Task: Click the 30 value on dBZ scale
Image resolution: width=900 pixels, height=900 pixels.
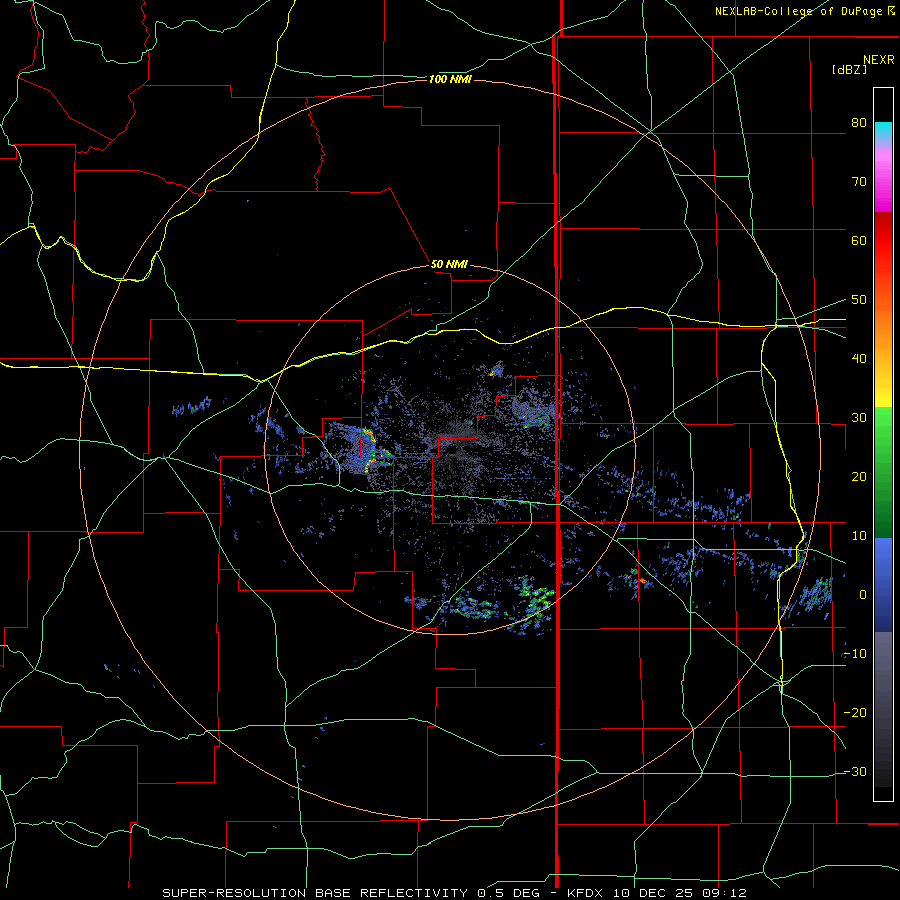Action: coord(859,417)
